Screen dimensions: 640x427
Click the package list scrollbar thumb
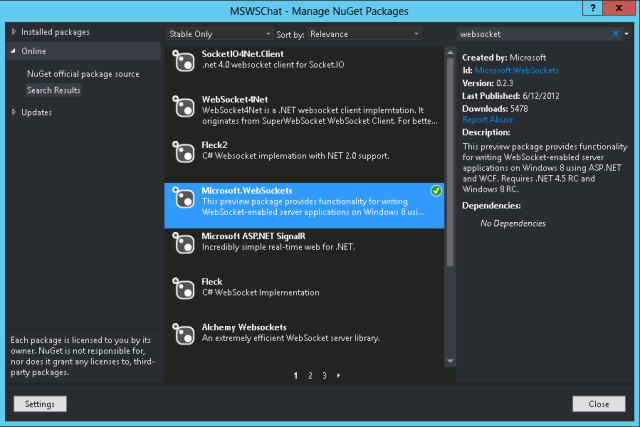(450, 162)
